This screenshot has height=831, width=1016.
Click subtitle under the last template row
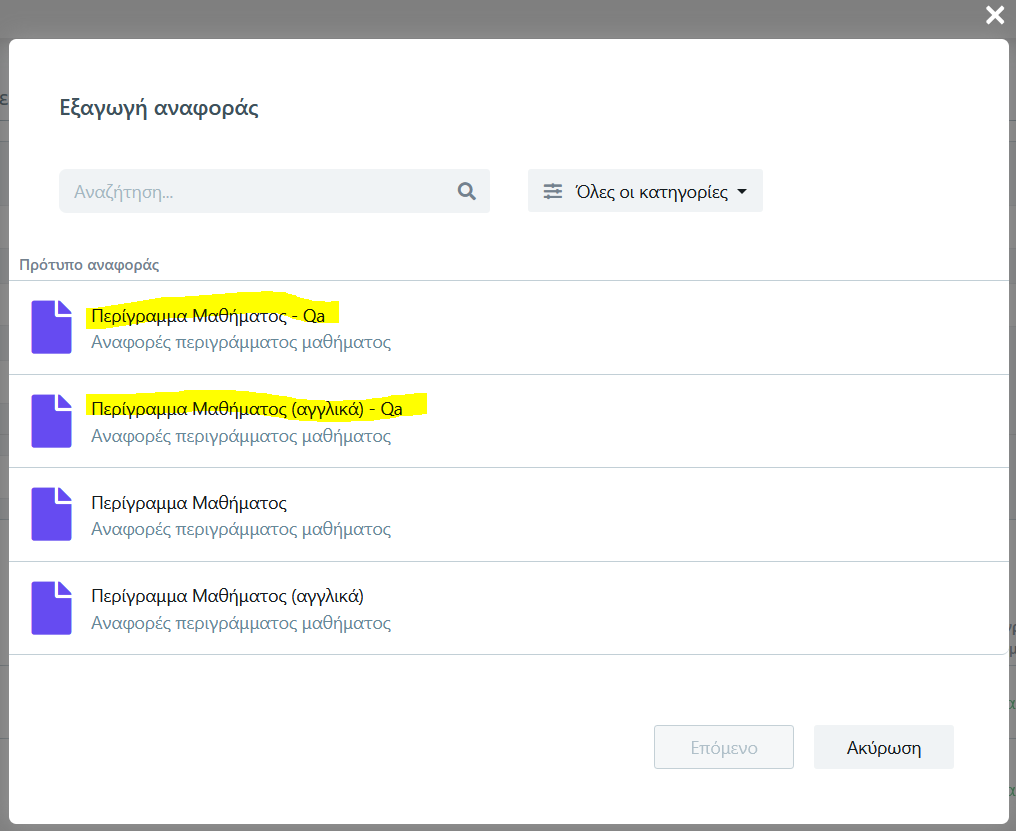tap(240, 624)
